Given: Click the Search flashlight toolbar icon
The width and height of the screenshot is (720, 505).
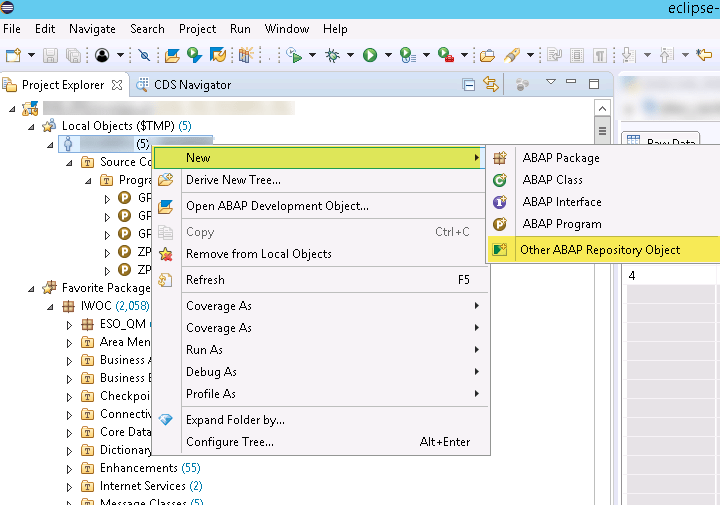Looking at the screenshot, I should [x=512, y=56].
